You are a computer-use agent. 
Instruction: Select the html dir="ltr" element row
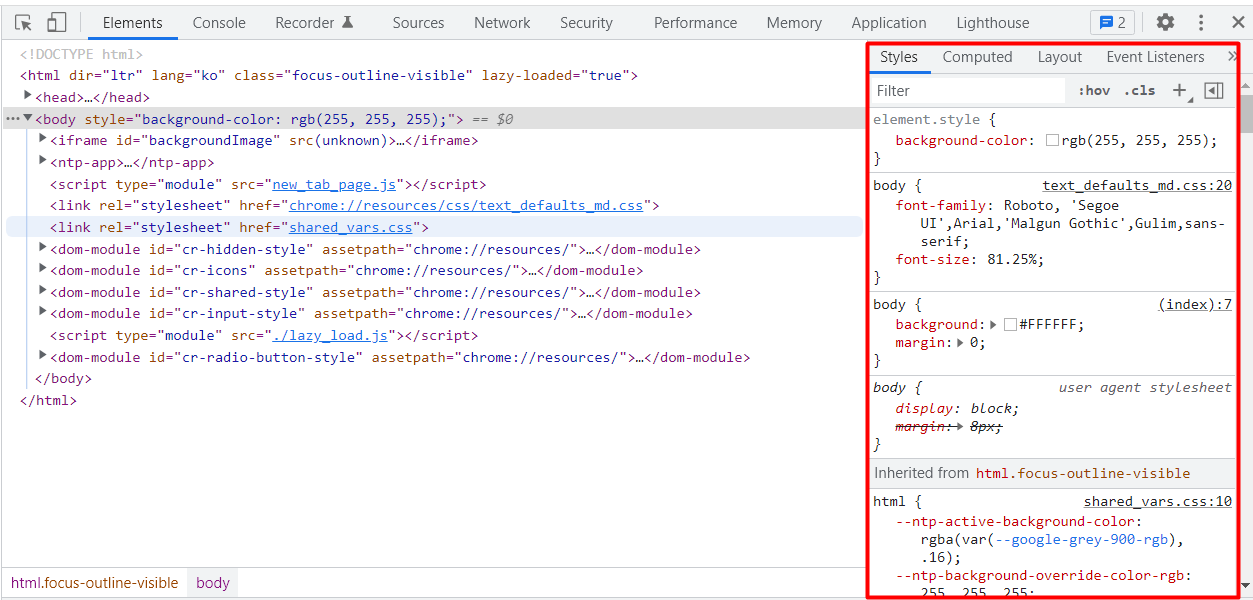pos(329,75)
